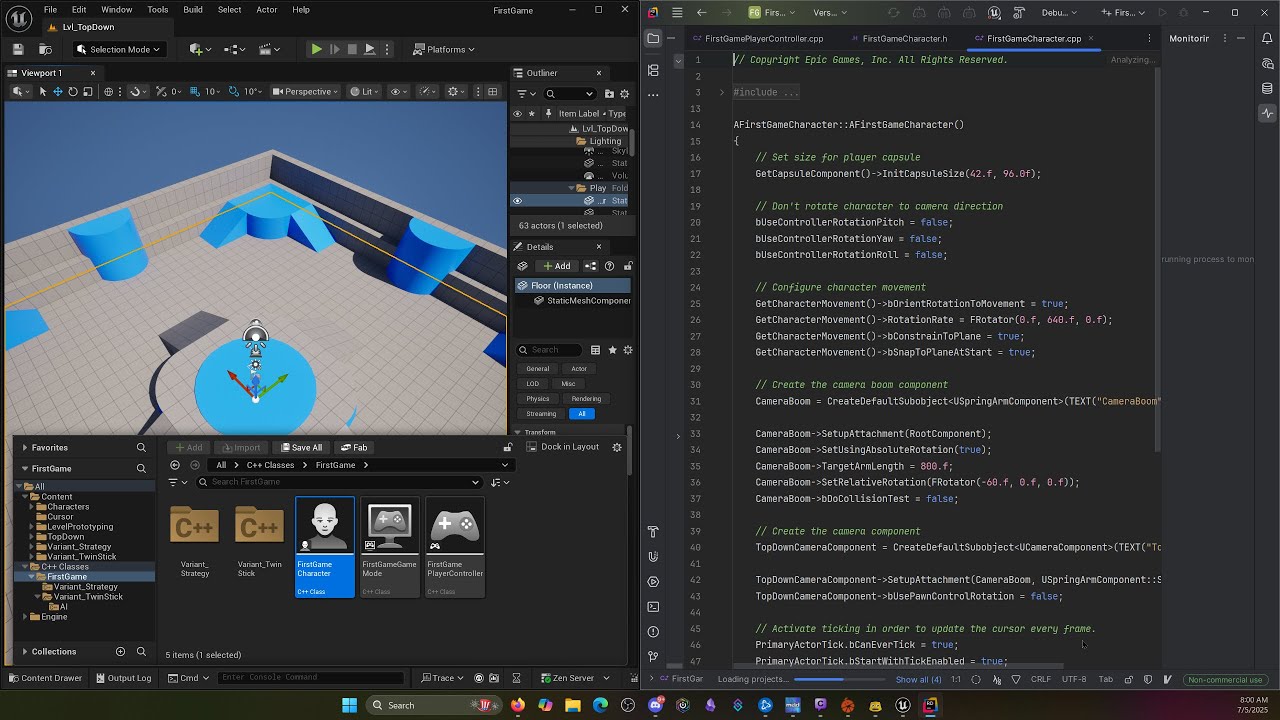The width and height of the screenshot is (1280, 720).
Task: Select the translate gizmo tool in viewport
Action: pyautogui.click(x=58, y=91)
